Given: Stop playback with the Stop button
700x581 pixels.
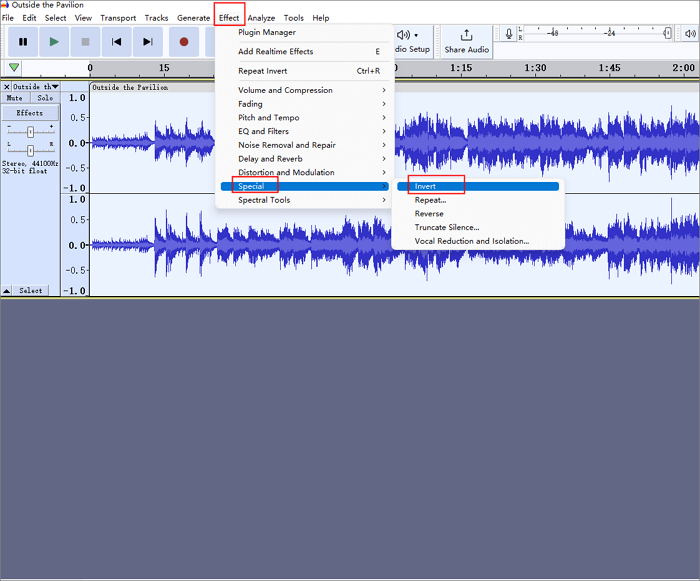Looking at the screenshot, I should coord(85,42).
